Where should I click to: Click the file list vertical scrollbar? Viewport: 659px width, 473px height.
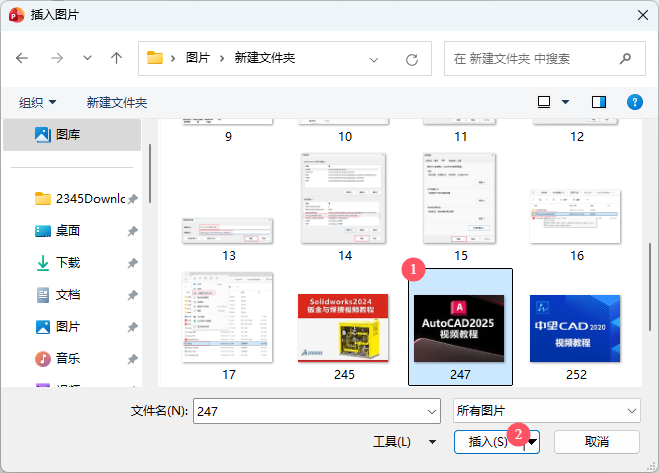pos(650,287)
